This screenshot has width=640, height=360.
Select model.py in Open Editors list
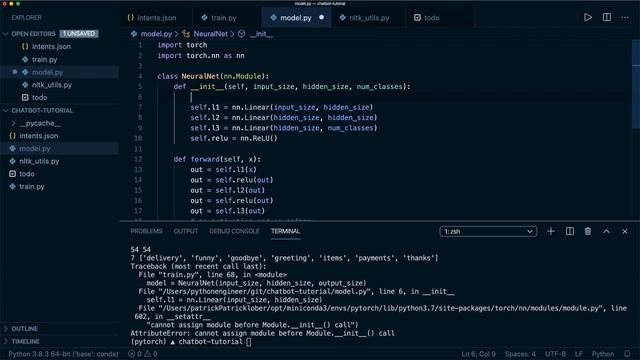[47, 72]
